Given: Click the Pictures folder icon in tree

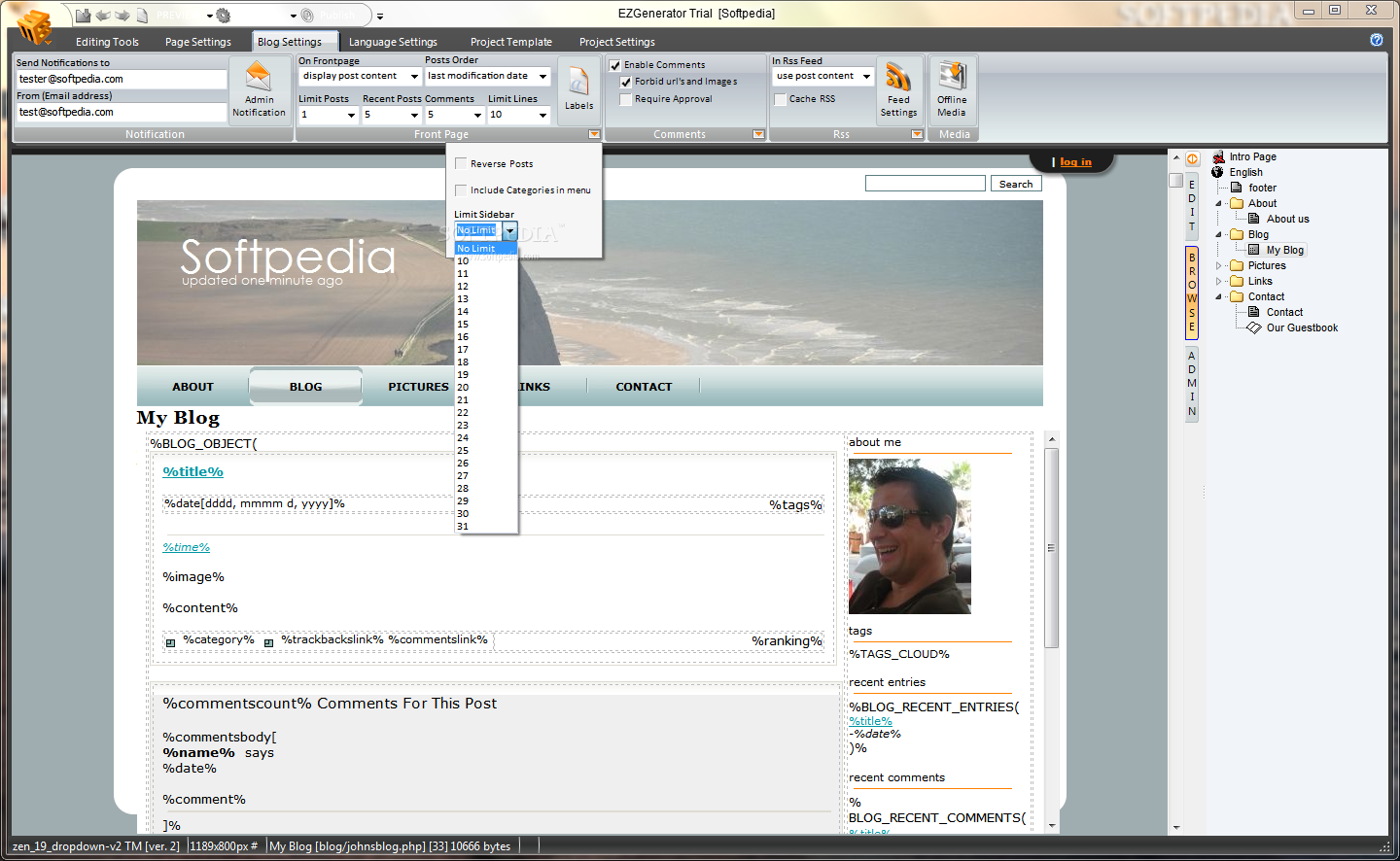Looking at the screenshot, I should pos(1237,265).
